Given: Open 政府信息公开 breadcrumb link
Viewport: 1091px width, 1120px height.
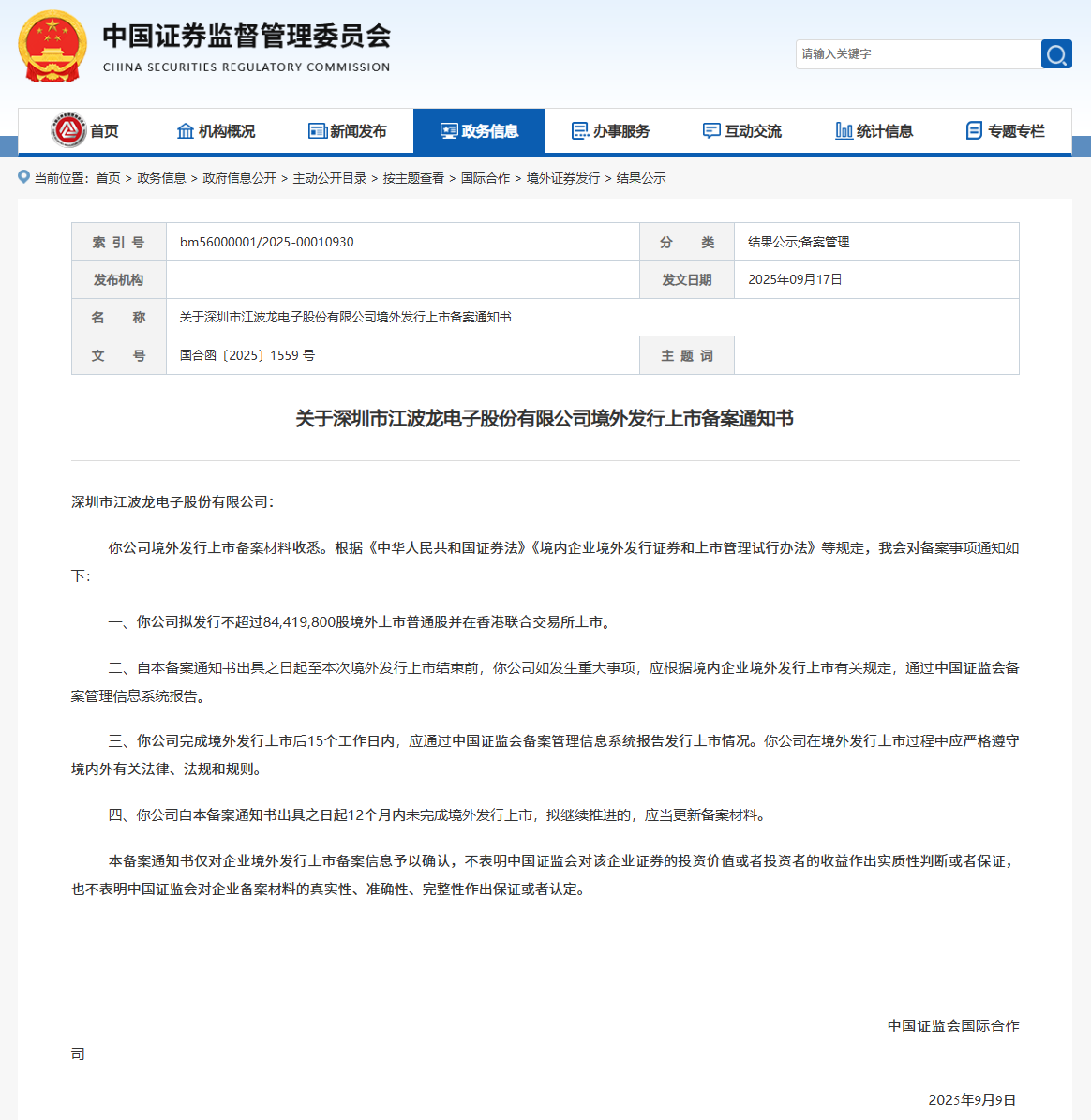Looking at the screenshot, I should coord(239,178).
